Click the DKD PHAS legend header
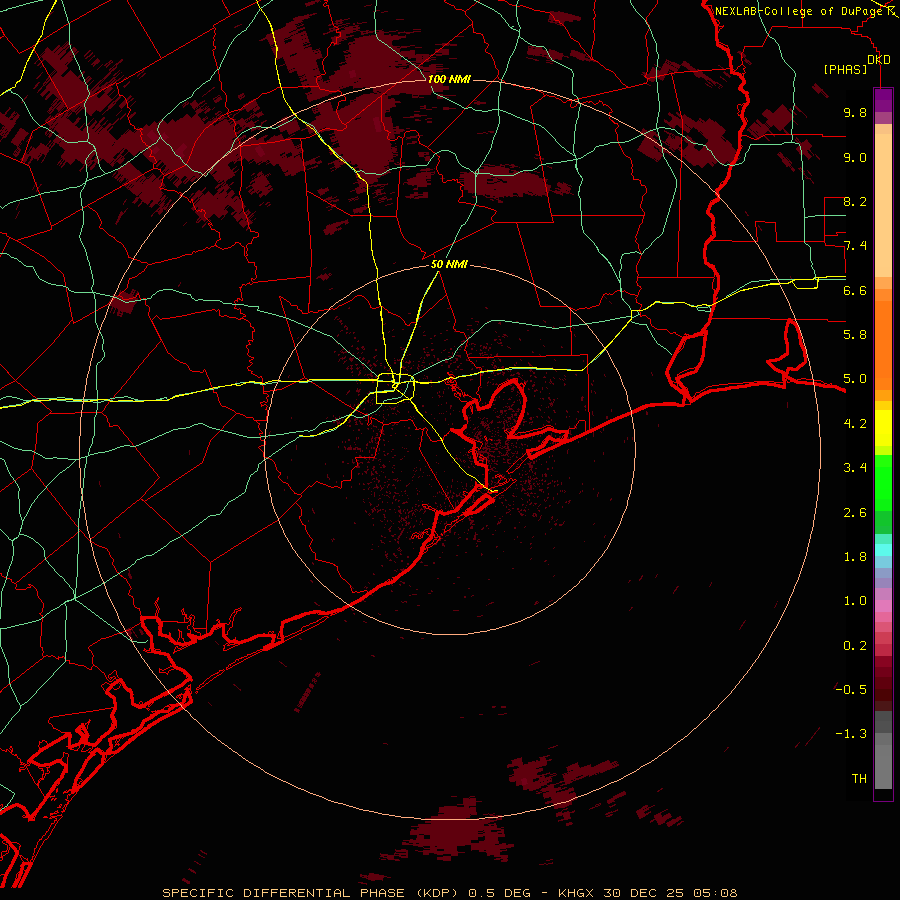The height and width of the screenshot is (900, 900). [856, 64]
